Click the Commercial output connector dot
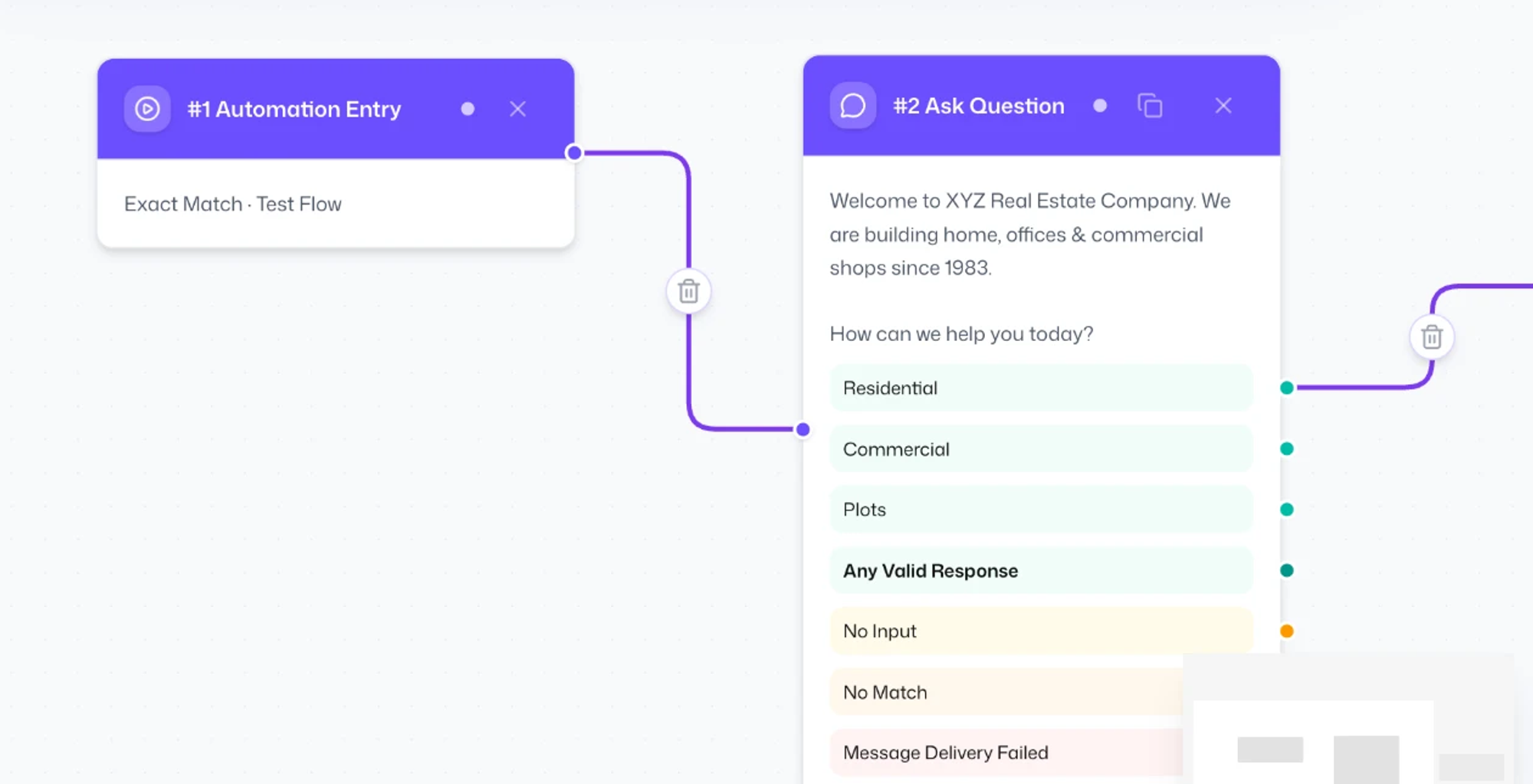 click(x=1287, y=448)
